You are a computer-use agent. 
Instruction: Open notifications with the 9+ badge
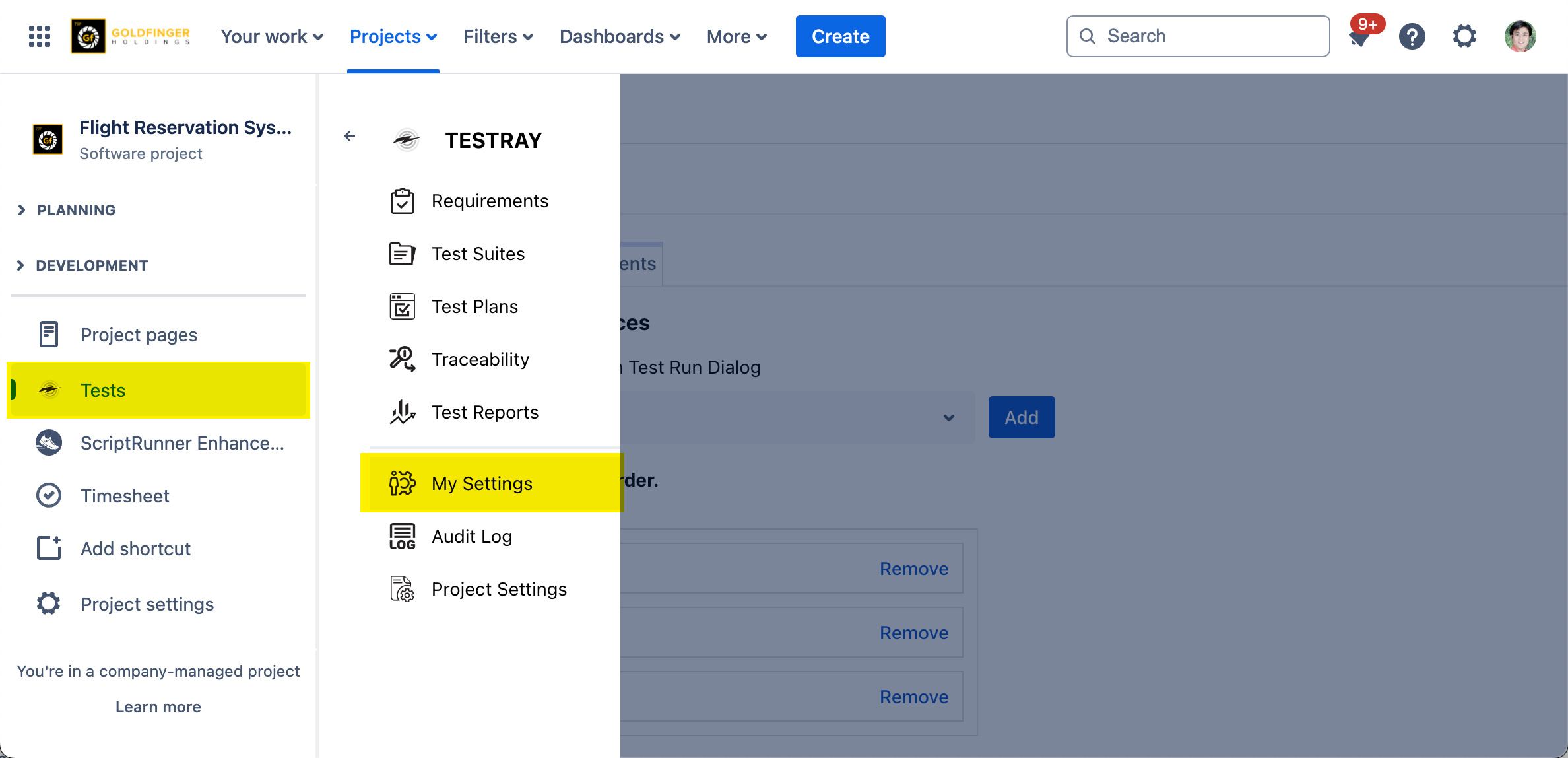1361,36
